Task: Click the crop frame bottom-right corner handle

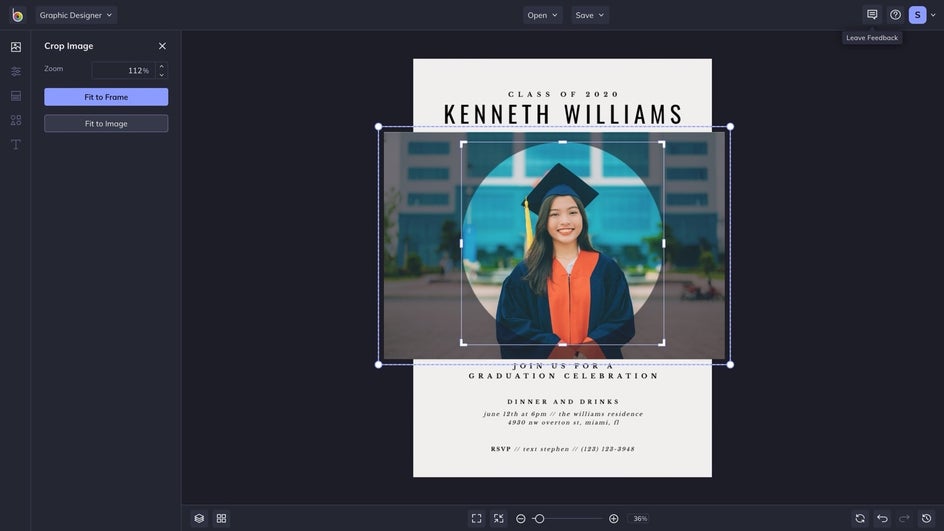Action: tap(663, 344)
